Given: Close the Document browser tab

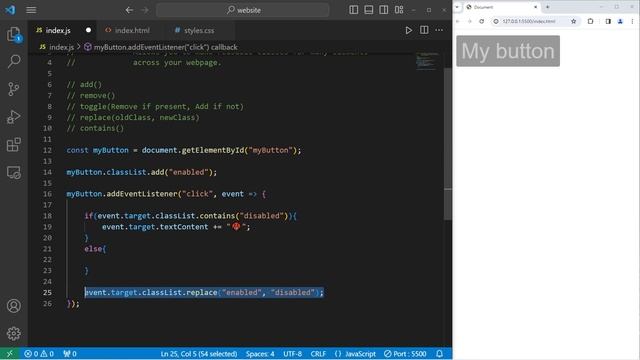Looking at the screenshot, I should click(x=535, y=7).
